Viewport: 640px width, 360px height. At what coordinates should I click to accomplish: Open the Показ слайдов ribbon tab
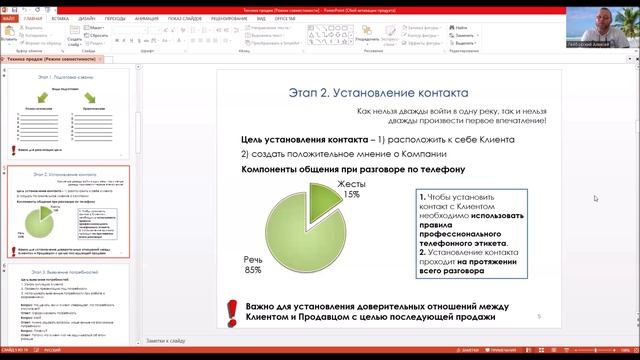(184, 18)
